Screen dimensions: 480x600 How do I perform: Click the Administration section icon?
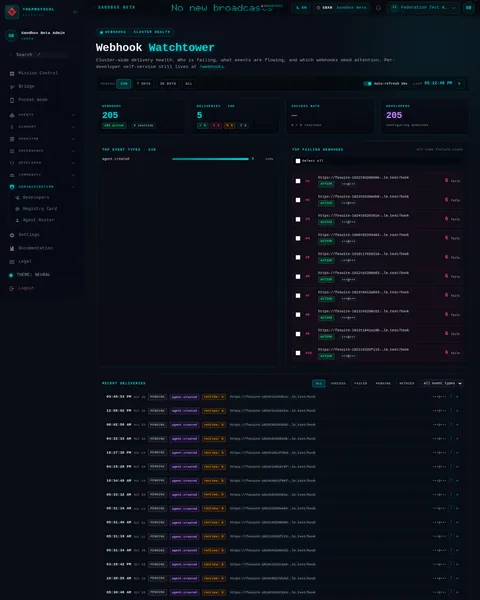pos(12,187)
